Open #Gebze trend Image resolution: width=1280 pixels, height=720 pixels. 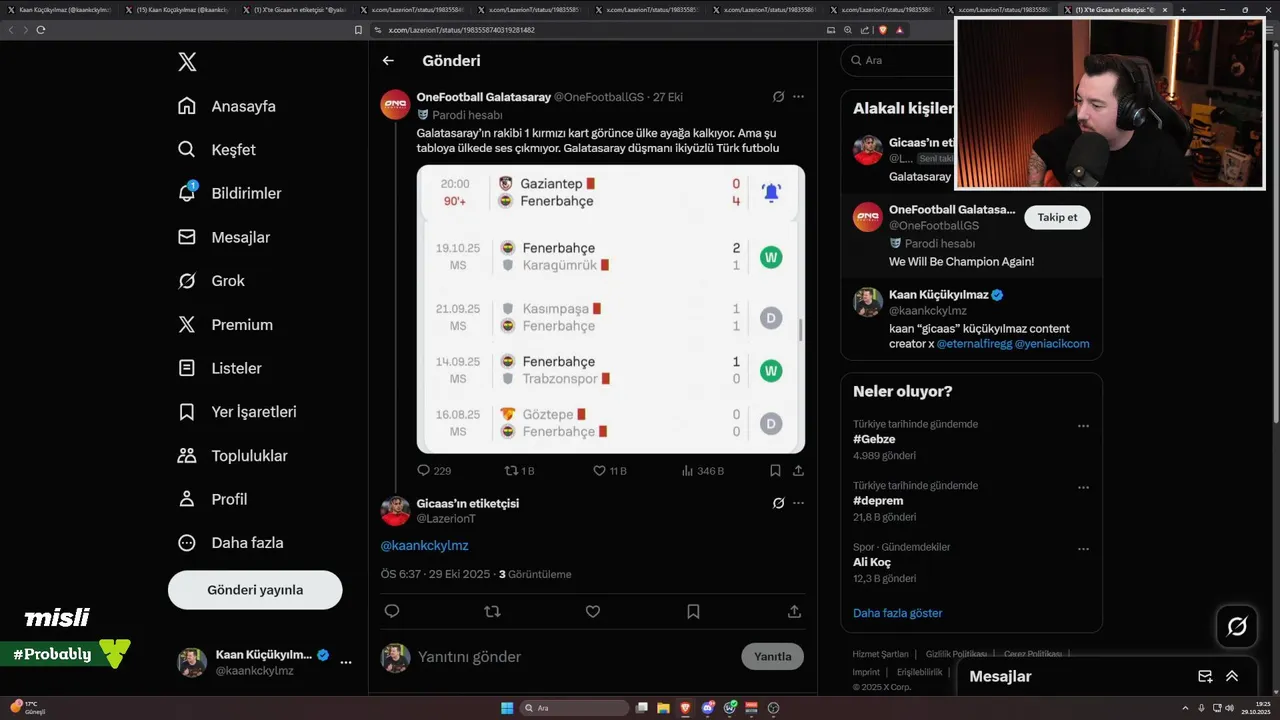coord(875,439)
